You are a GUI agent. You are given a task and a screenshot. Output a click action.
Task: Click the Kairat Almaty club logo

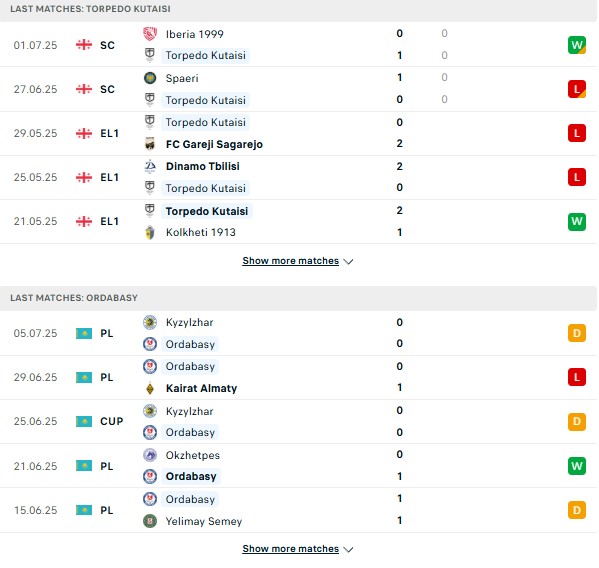(x=150, y=388)
